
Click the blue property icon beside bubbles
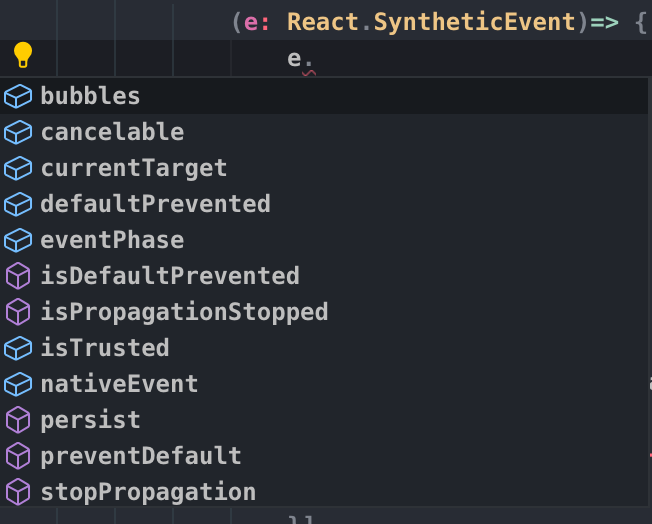coord(18,96)
